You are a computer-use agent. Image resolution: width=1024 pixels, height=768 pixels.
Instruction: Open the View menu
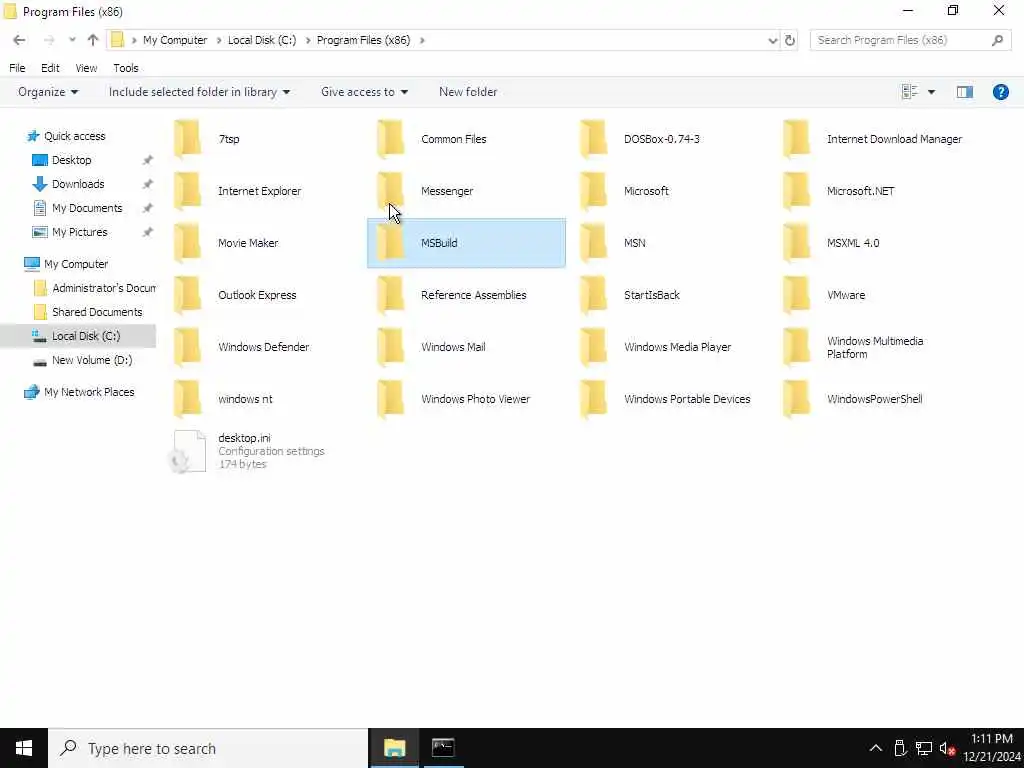click(x=86, y=68)
